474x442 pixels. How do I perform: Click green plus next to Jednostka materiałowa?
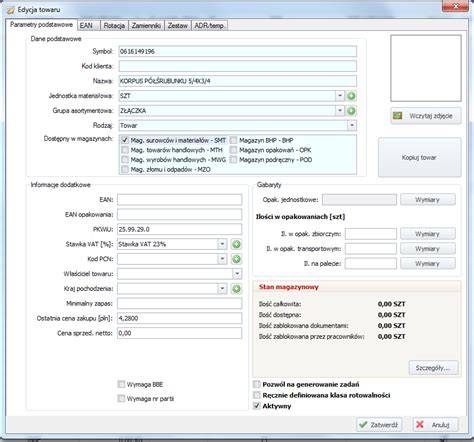coord(351,96)
